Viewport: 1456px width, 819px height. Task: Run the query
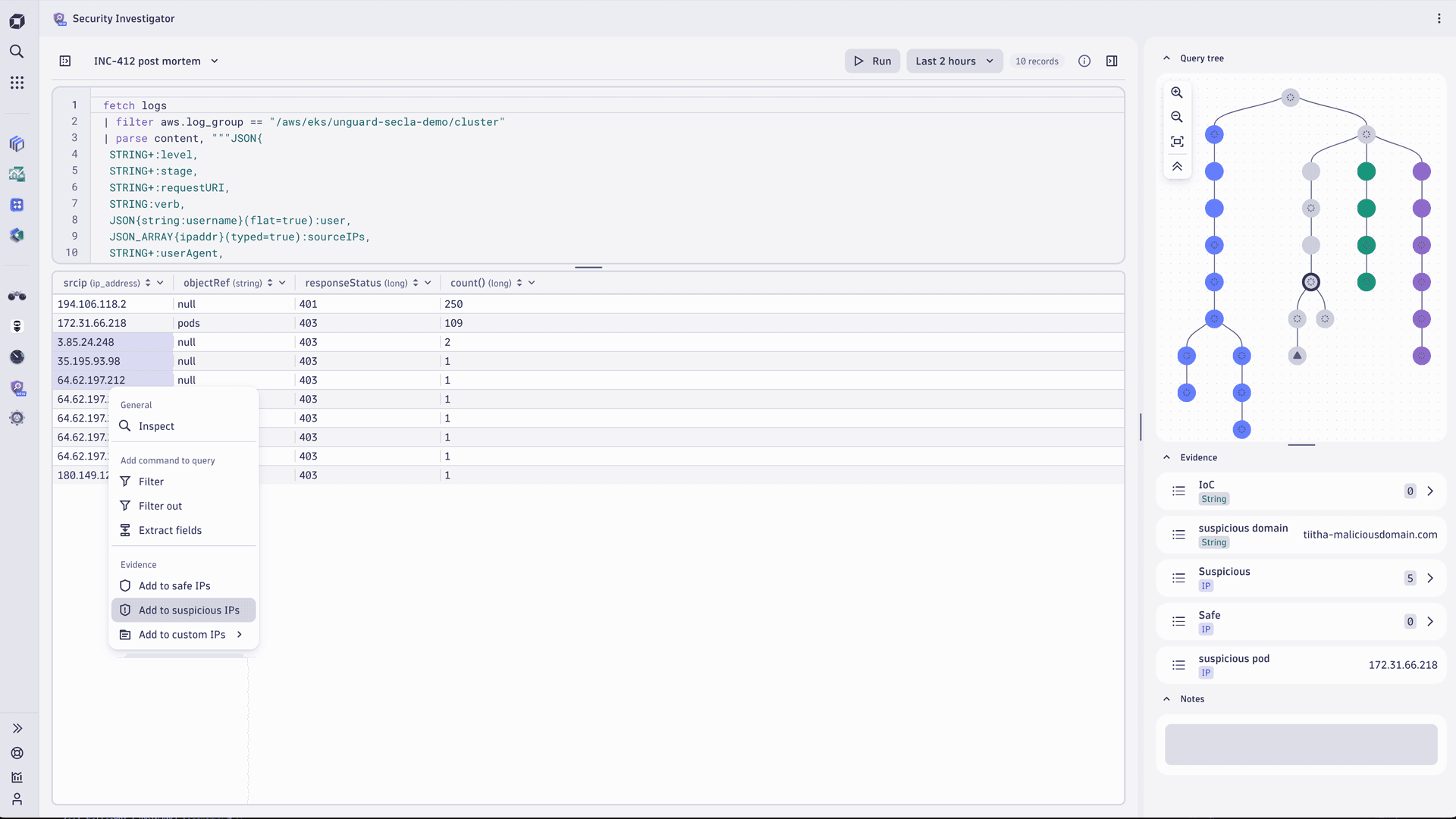(873, 61)
